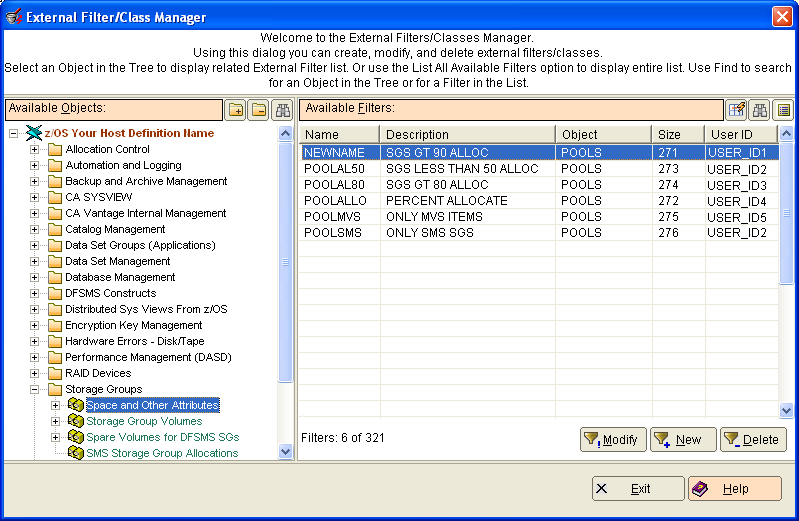Click the List All Available Filters icon
Screen dimensions: 799x521
784,110
